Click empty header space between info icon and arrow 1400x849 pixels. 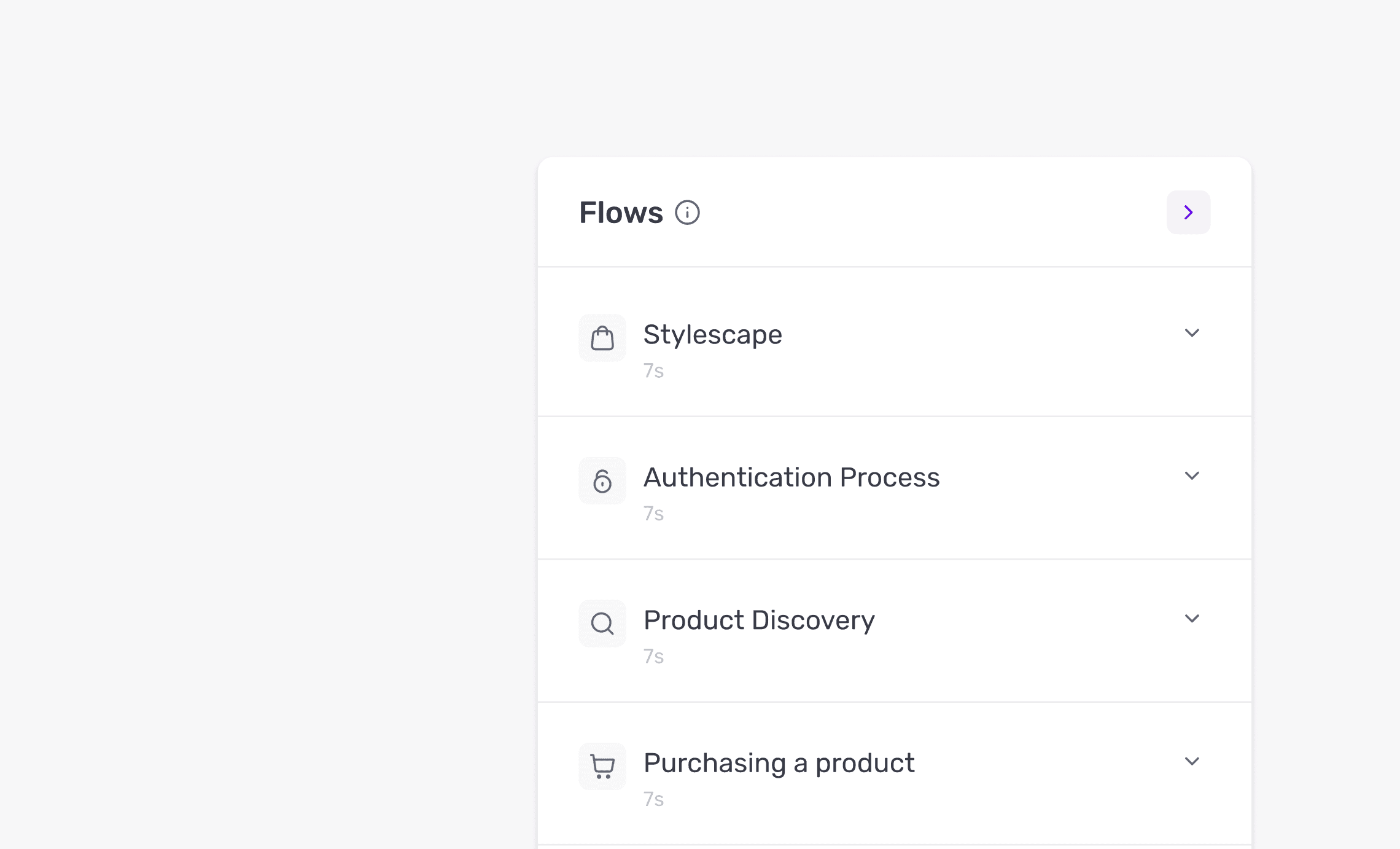pos(933,213)
